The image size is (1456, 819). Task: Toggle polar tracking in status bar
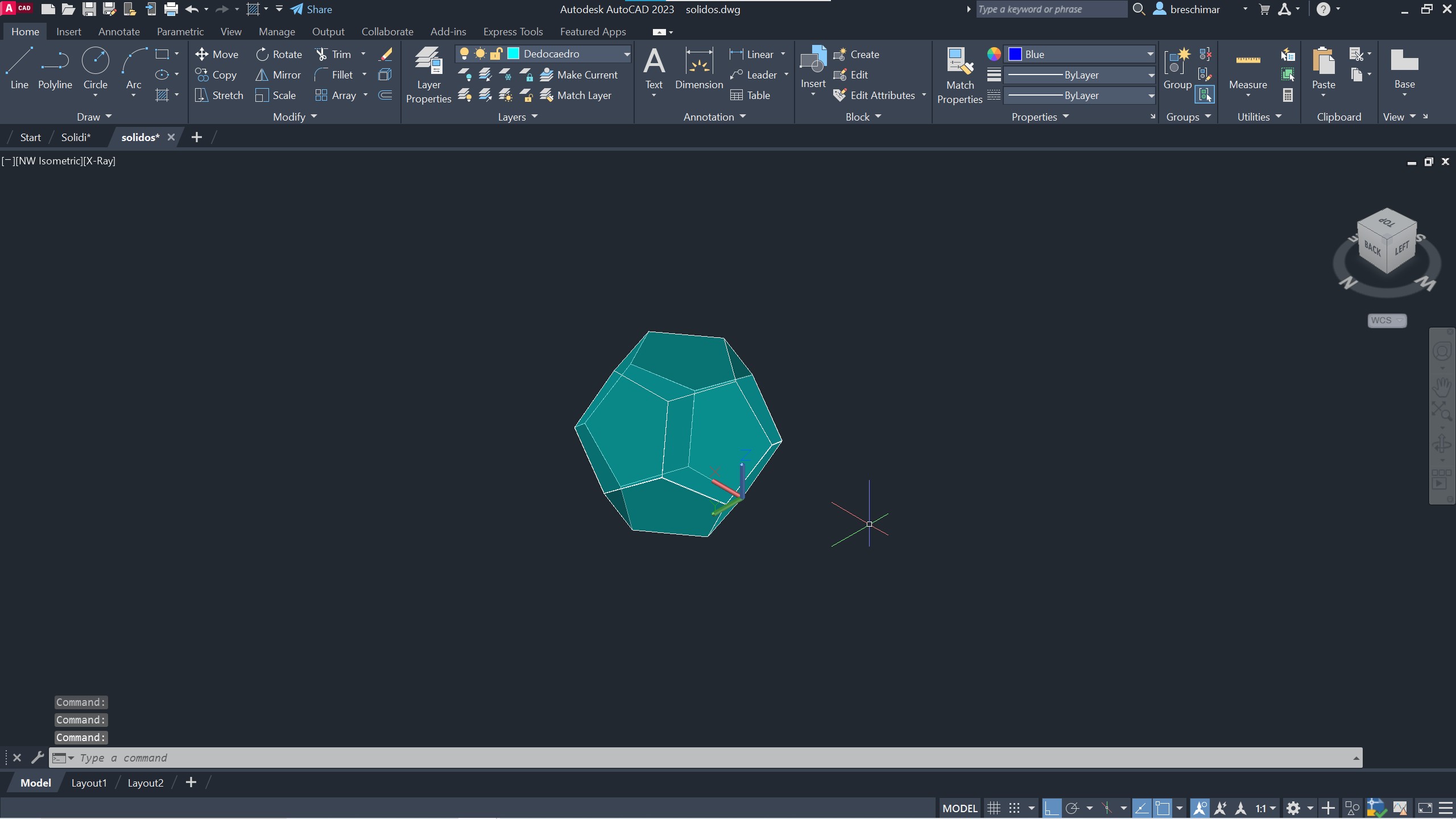tap(1072, 808)
